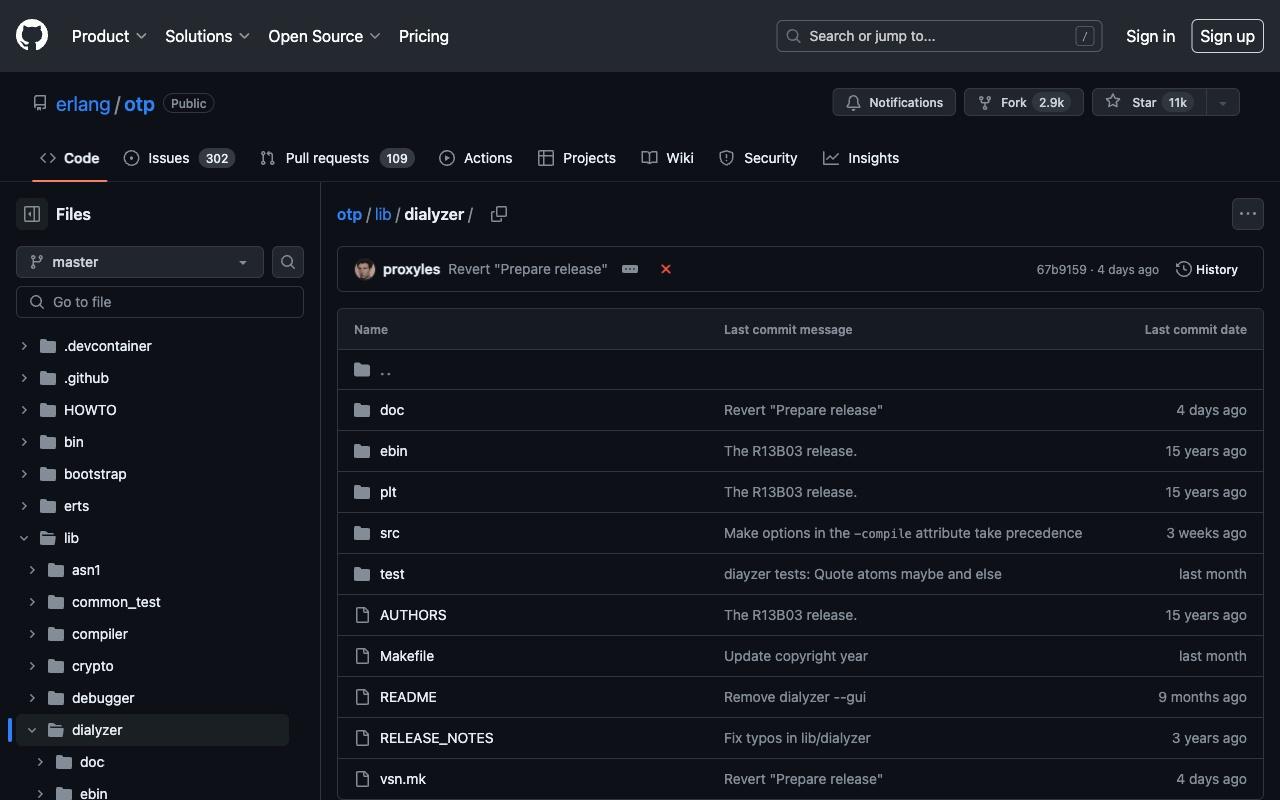Focus the Search or jump to field
The image size is (1280, 800).
tap(939, 36)
